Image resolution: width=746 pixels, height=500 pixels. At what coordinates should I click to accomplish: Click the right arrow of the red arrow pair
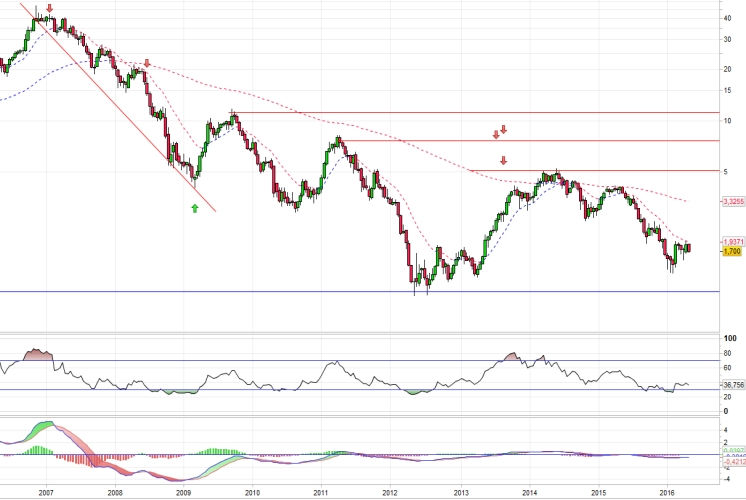[x=504, y=129]
